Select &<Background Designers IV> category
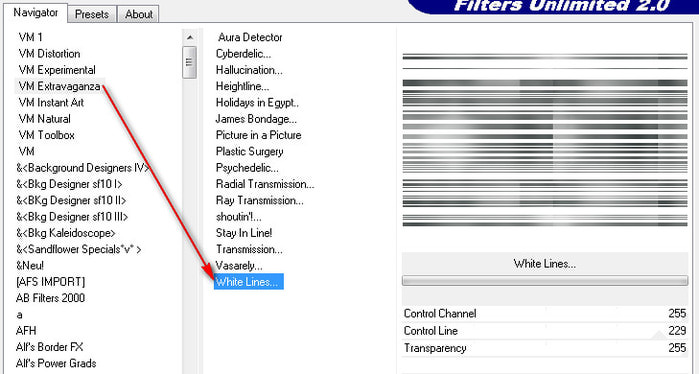699x374 pixels. click(83, 168)
